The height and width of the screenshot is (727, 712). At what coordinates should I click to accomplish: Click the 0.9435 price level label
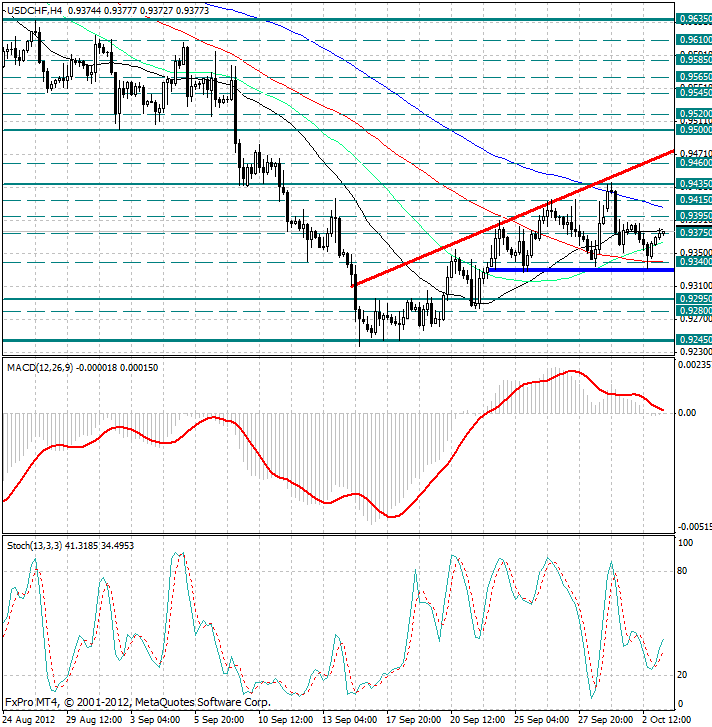tap(694, 184)
